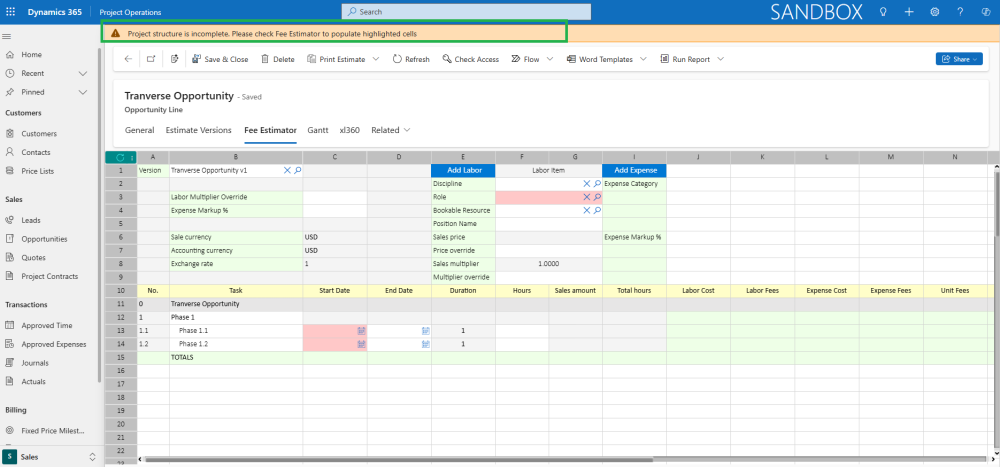Viewport: 1000px width, 467px height.
Task: Open Run Report dropdown arrow
Action: click(720, 59)
